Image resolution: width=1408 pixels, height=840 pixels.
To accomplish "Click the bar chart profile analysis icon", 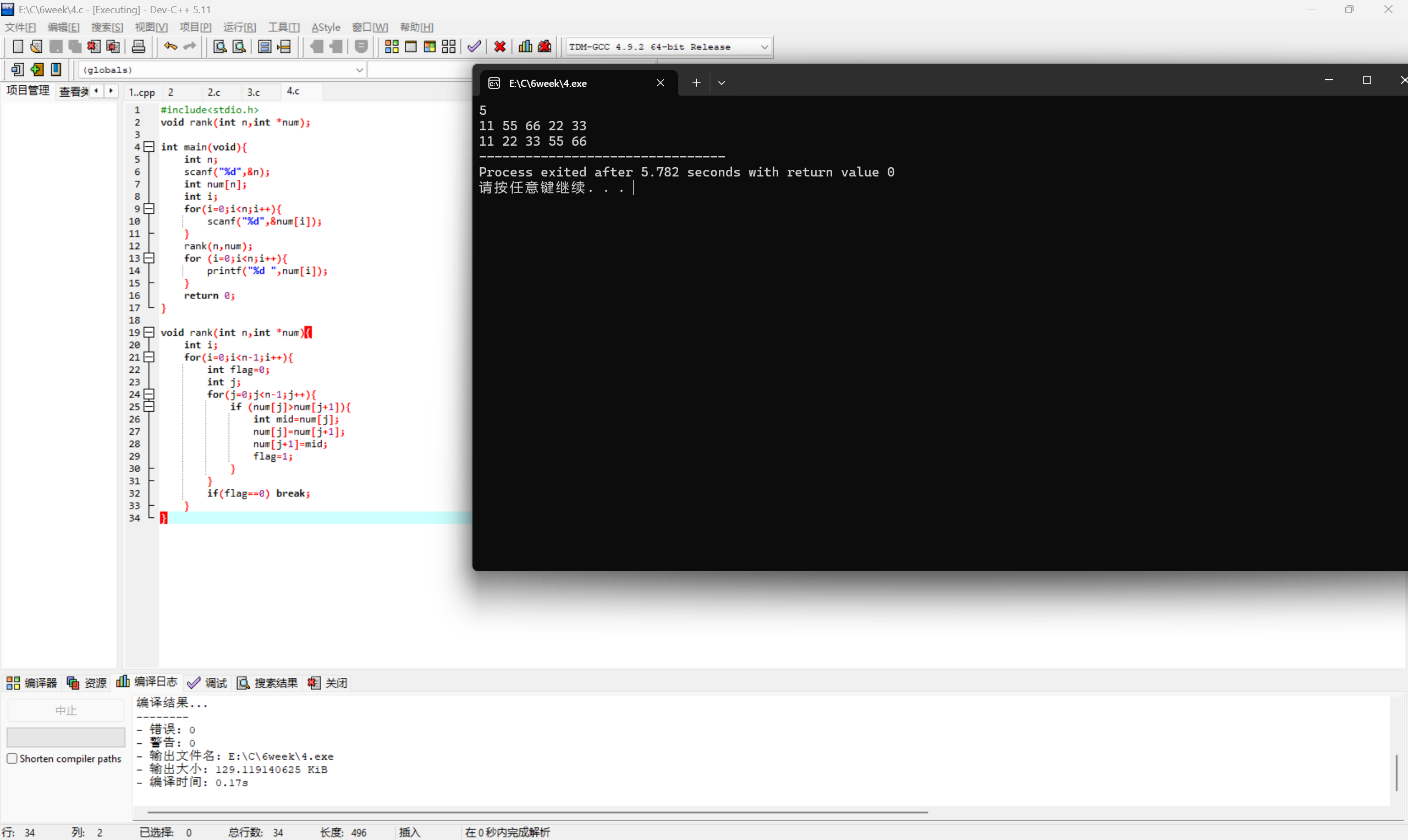I will 525,46.
